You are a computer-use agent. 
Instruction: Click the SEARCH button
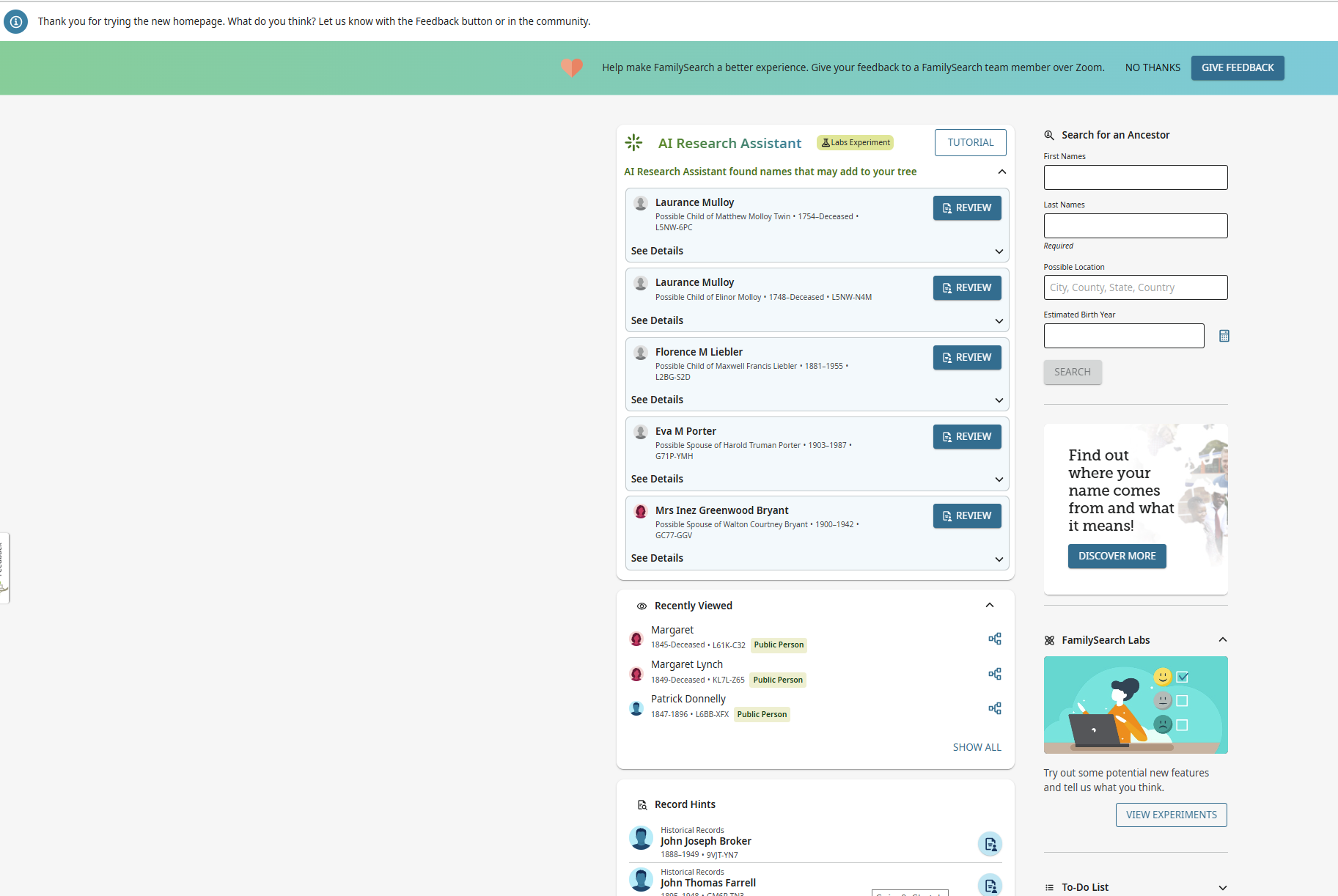1073,372
